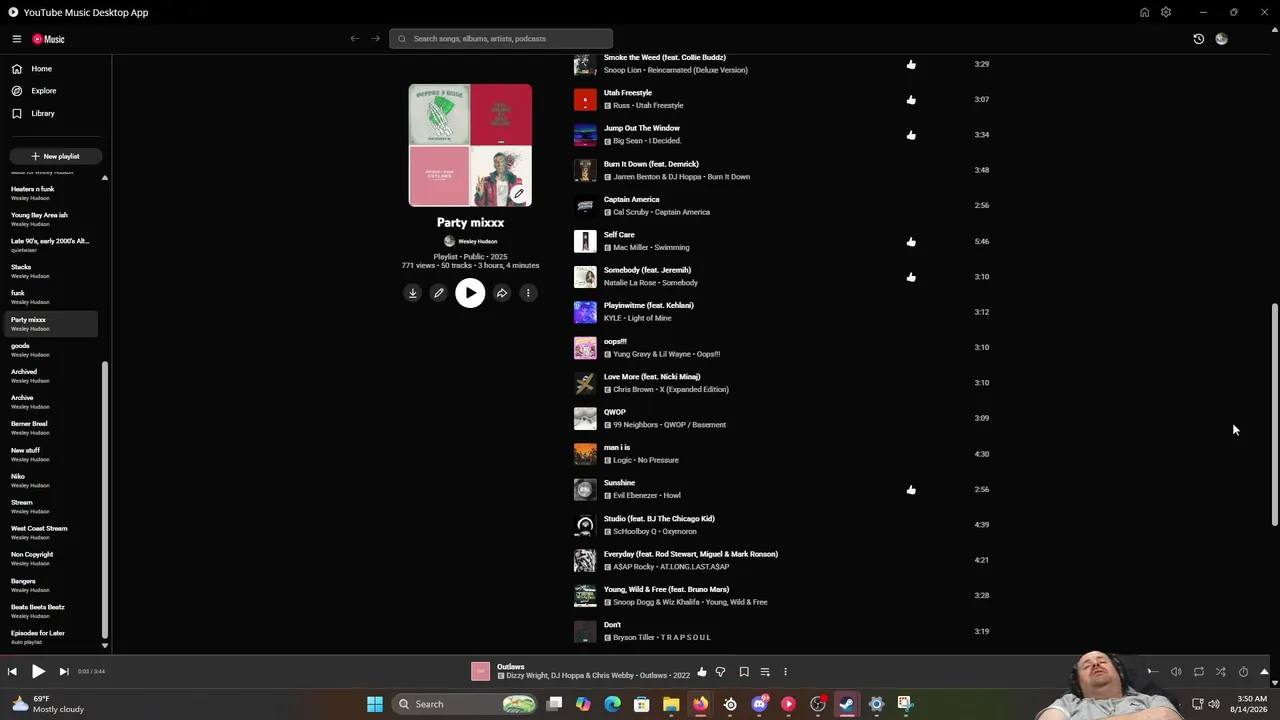
Task: Click the Windows taskbar Search box
Action: tap(466, 704)
